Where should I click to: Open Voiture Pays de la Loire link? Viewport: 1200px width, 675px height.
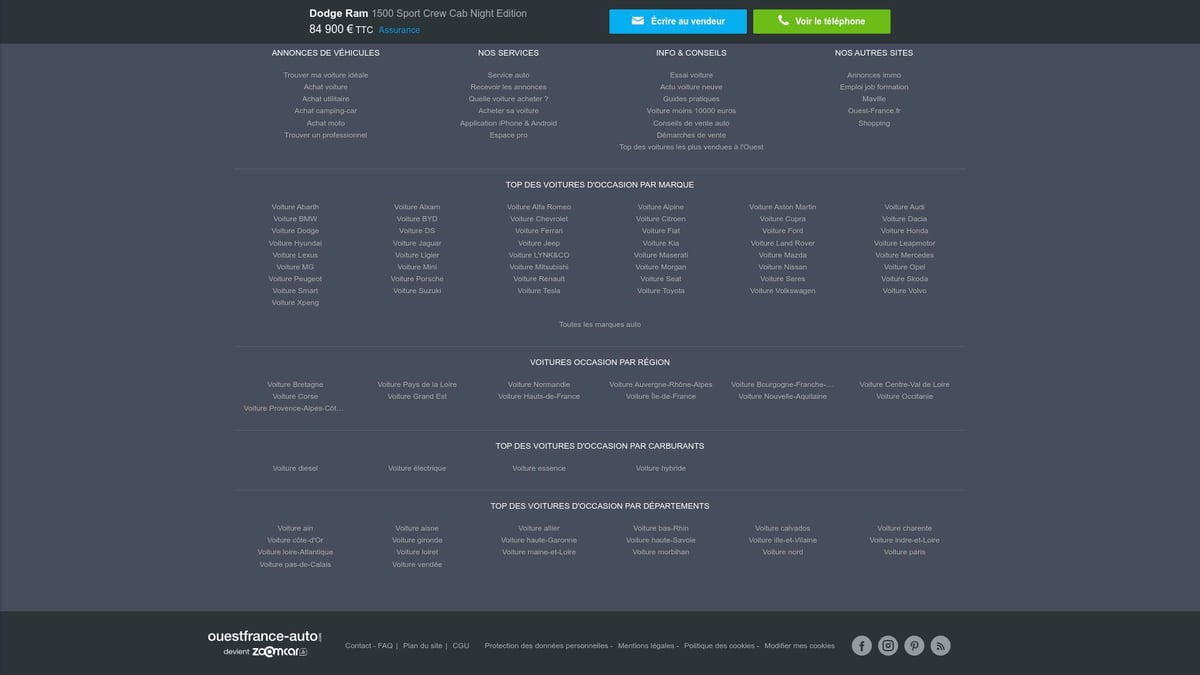tap(417, 385)
